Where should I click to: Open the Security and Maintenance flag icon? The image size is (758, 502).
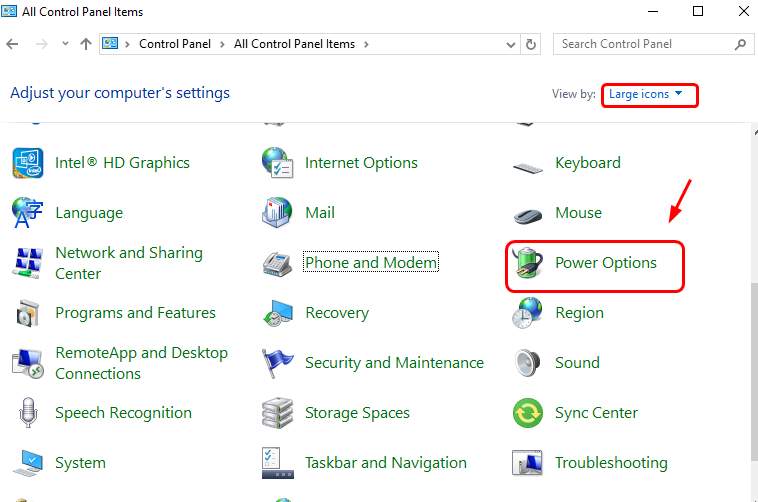tap(277, 363)
